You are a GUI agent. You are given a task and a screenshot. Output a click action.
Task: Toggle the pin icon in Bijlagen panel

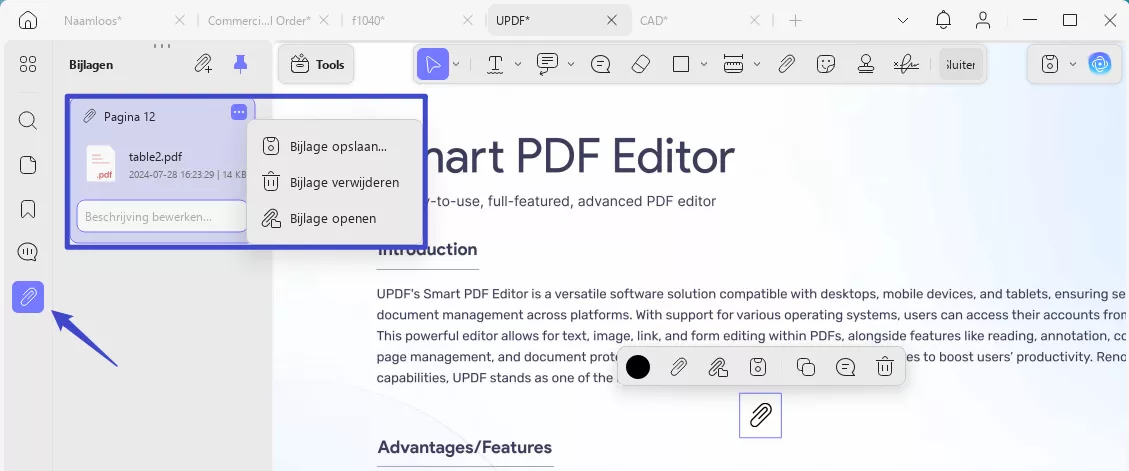(x=240, y=64)
